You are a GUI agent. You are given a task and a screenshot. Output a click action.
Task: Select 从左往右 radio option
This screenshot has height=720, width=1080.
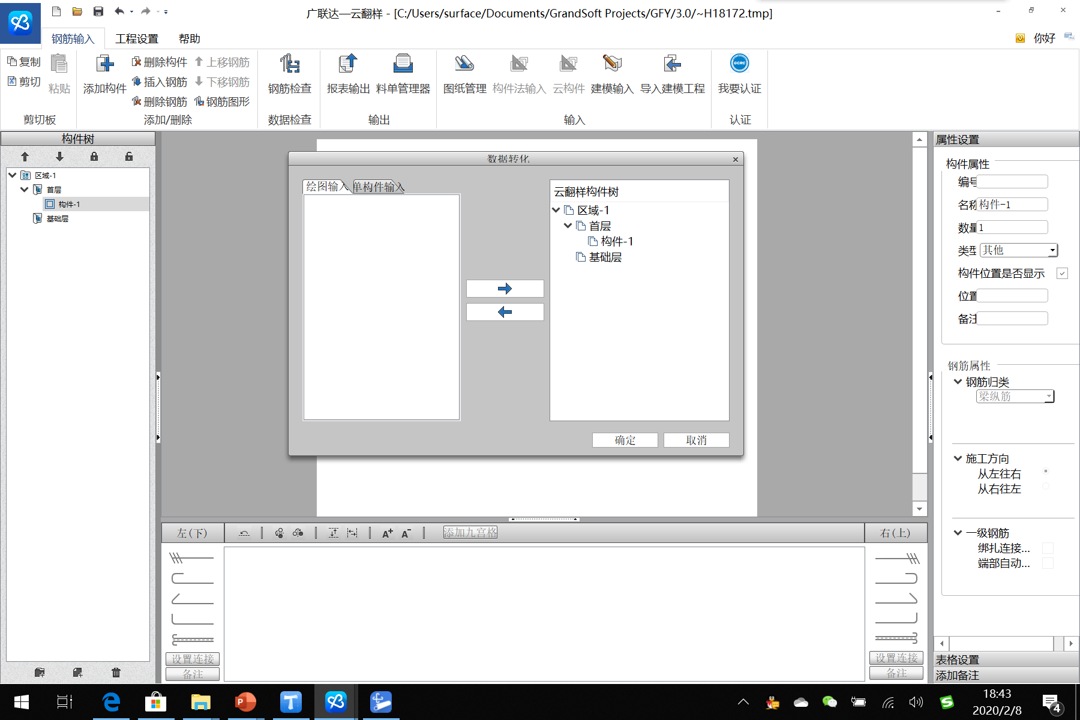click(1046, 472)
